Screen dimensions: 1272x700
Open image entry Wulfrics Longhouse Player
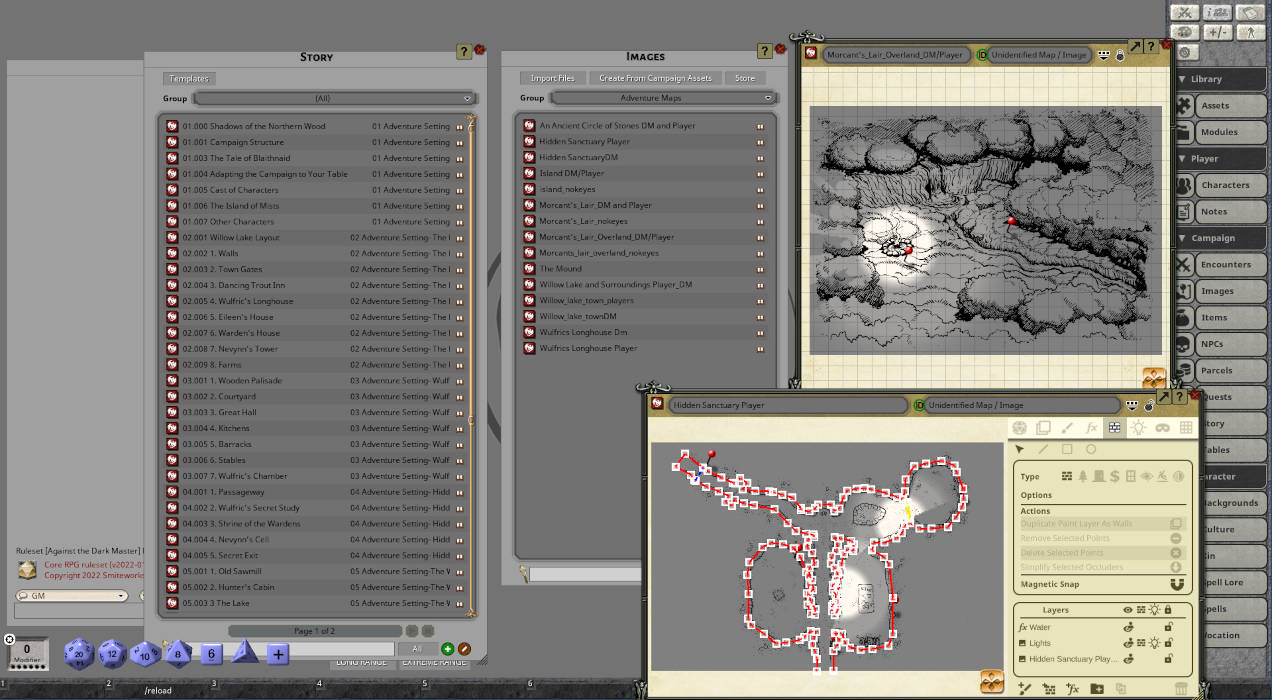pos(646,348)
